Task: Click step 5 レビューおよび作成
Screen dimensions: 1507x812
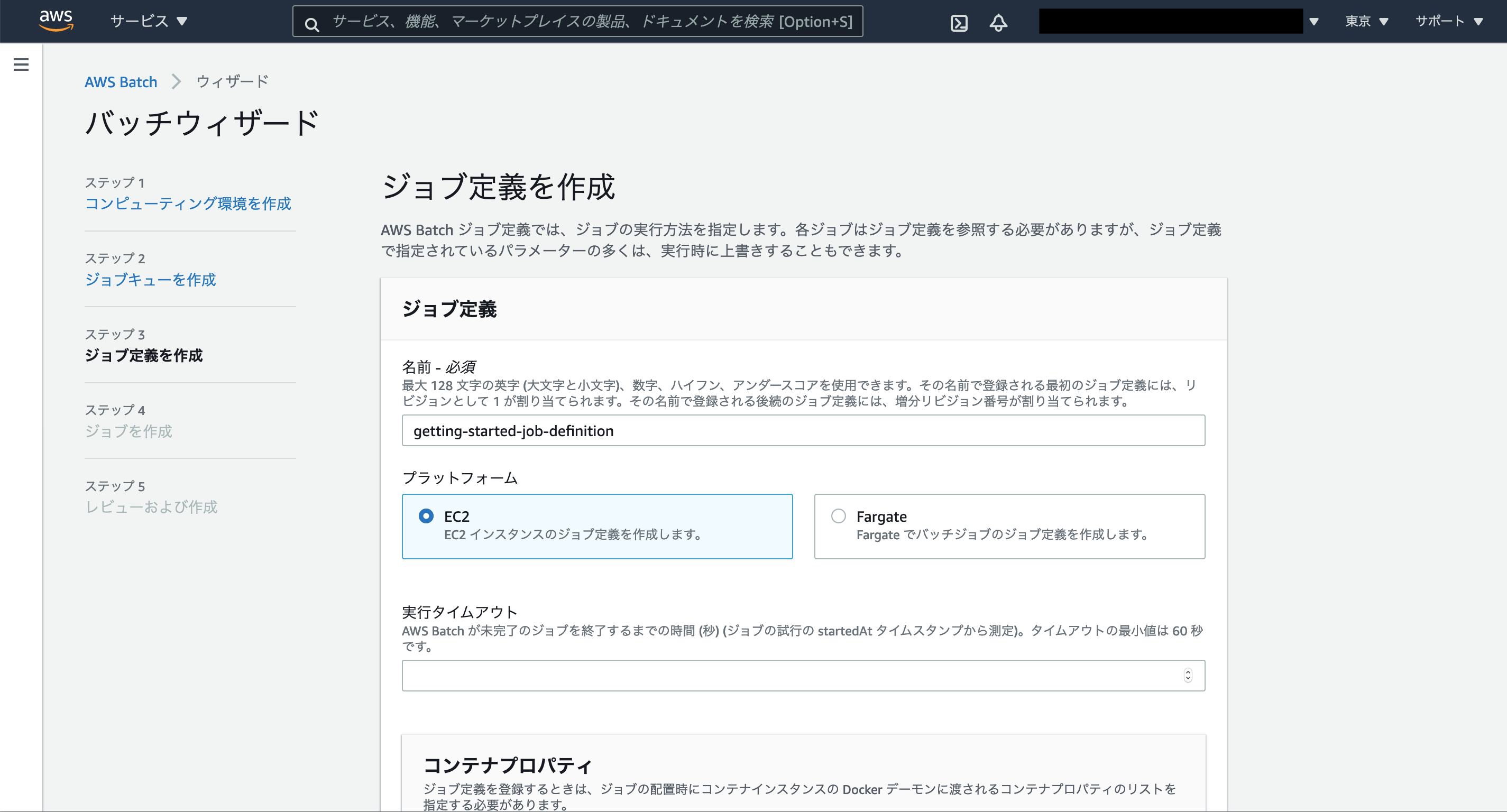Action: [152, 506]
